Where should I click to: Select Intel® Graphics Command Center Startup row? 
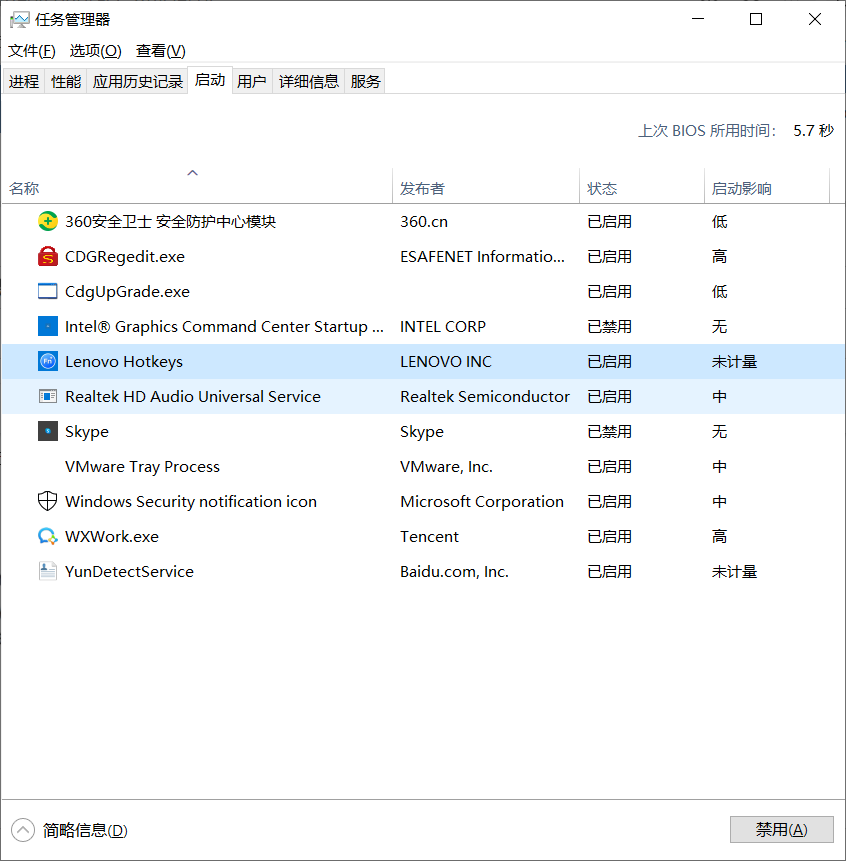[x=423, y=326]
